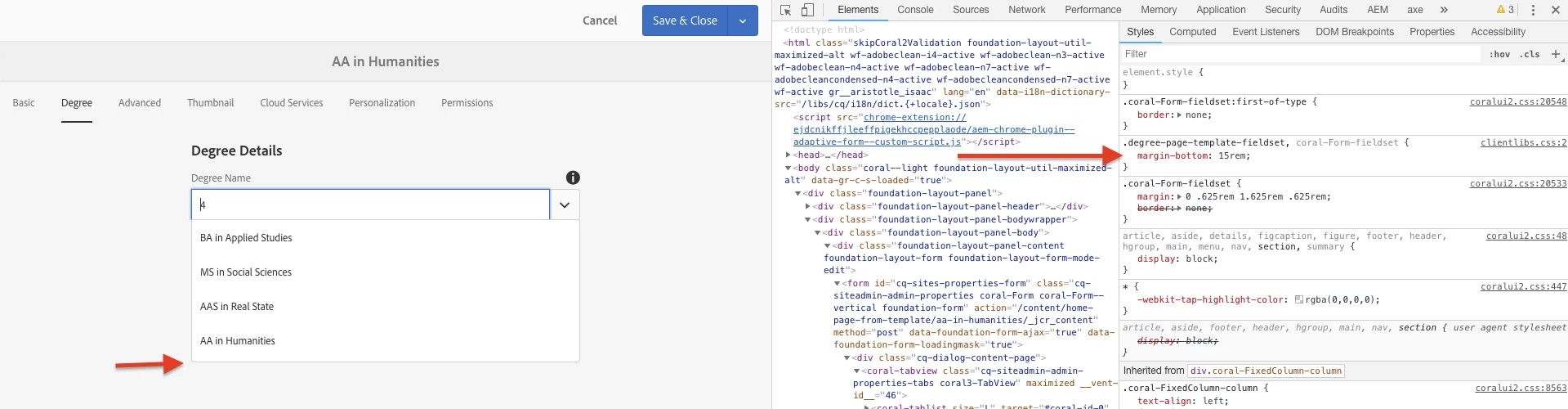
Task: Close the DevTools panel
Action: [x=1556, y=10]
